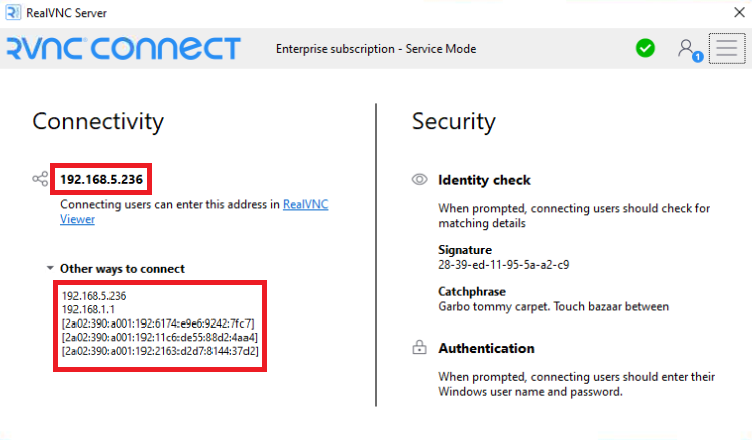
Task: Close the RealVNC Server window
Action: click(740, 12)
